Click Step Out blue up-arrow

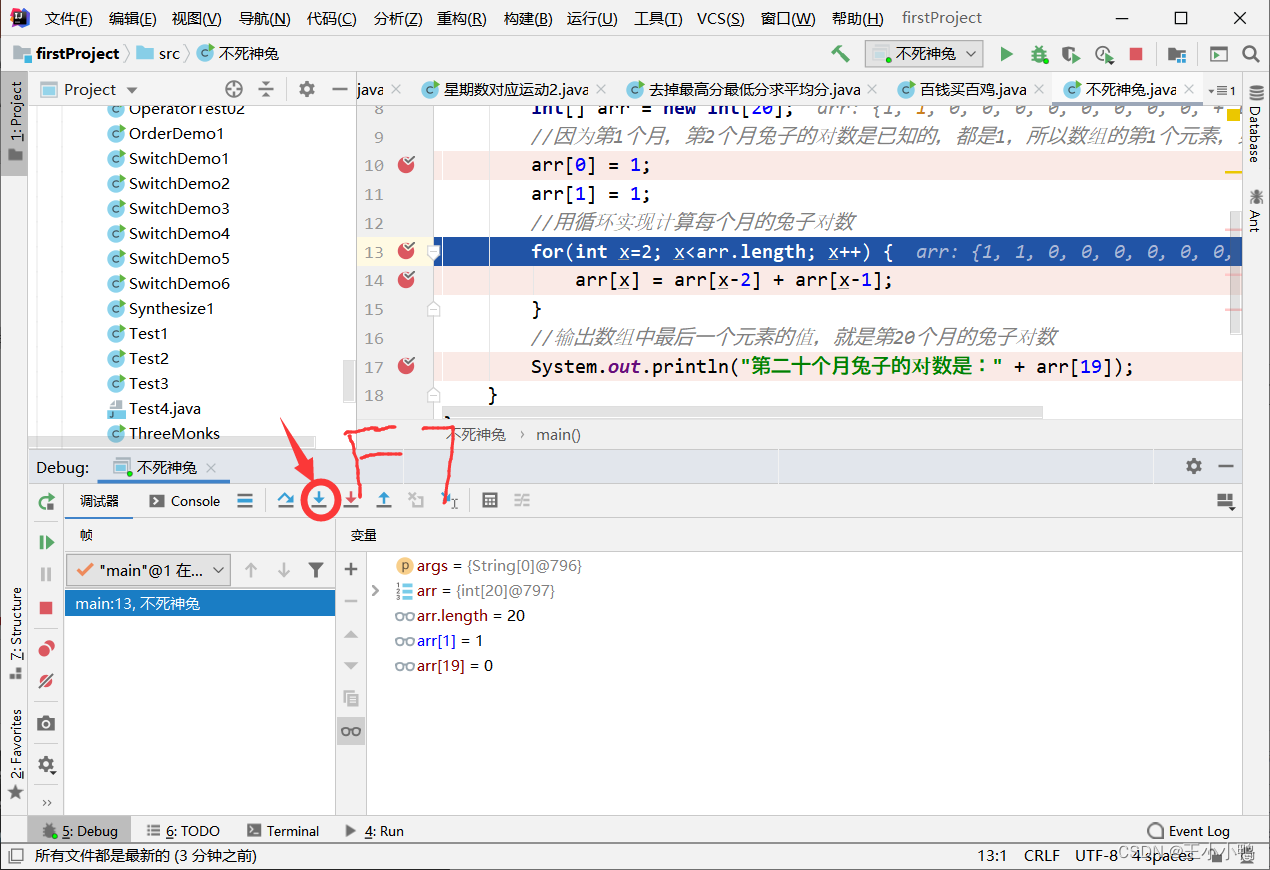384,500
